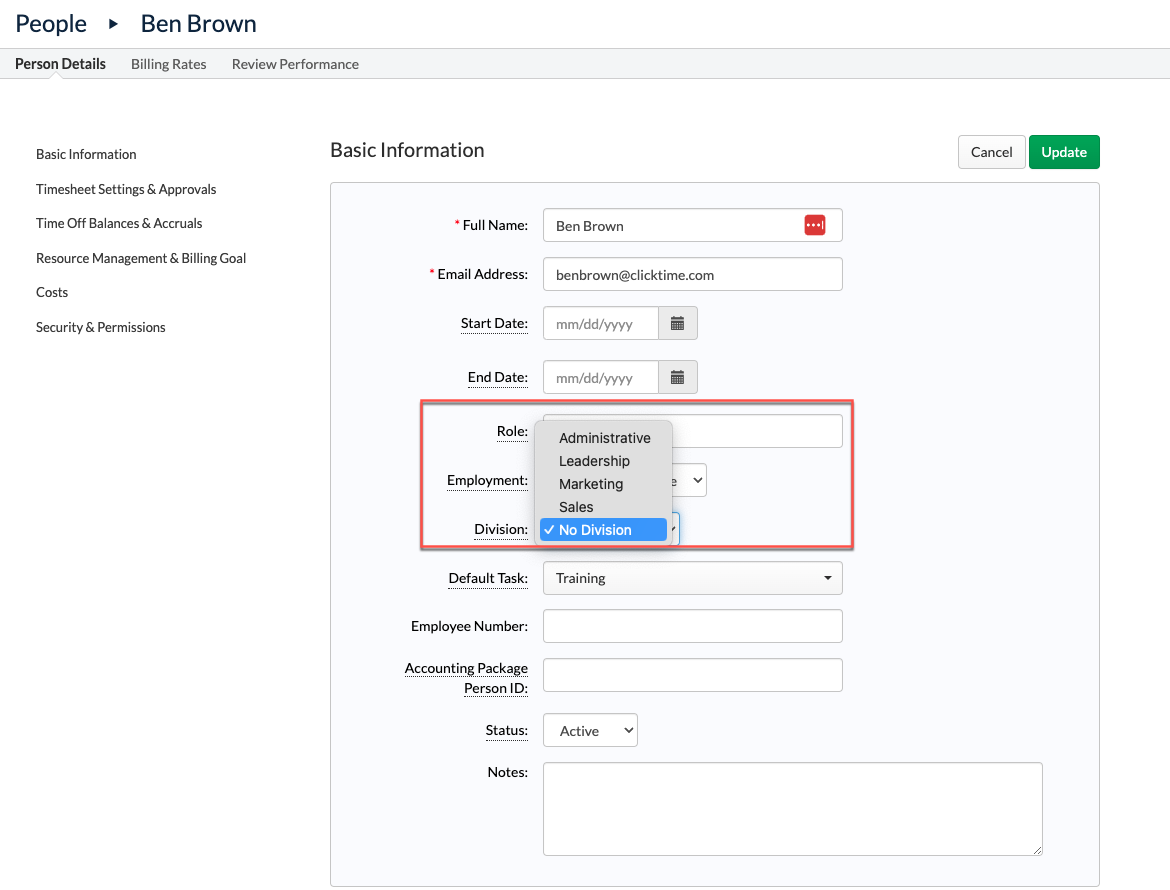1170x890 pixels.
Task: Click the breadcrumb arrow after People
Action: pyautogui.click(x=113, y=24)
